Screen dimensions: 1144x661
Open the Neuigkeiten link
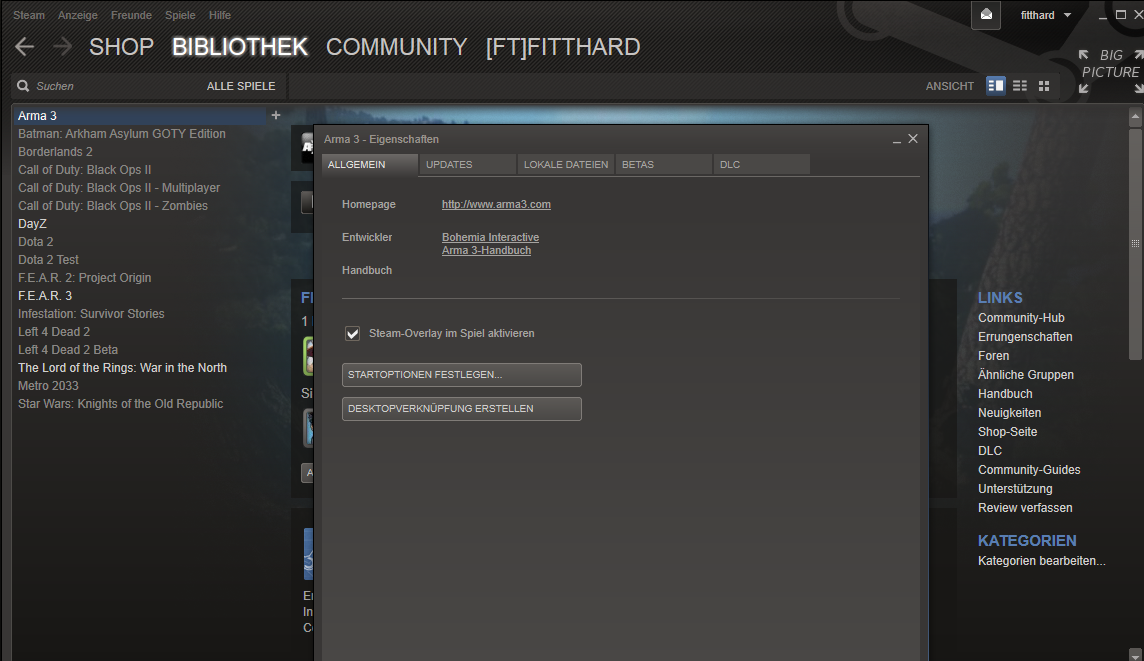pyautogui.click(x=1009, y=413)
